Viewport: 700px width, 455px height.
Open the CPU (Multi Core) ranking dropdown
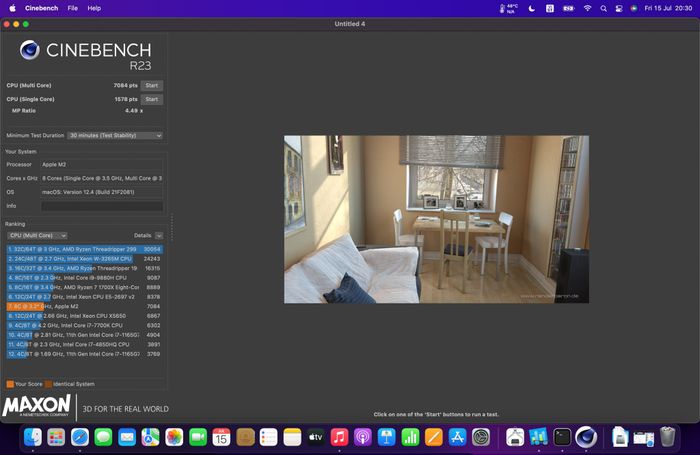[x=37, y=235]
